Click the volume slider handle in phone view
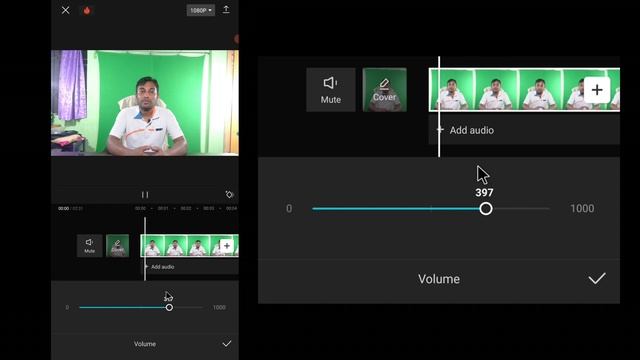The width and height of the screenshot is (640, 360). [x=169, y=307]
